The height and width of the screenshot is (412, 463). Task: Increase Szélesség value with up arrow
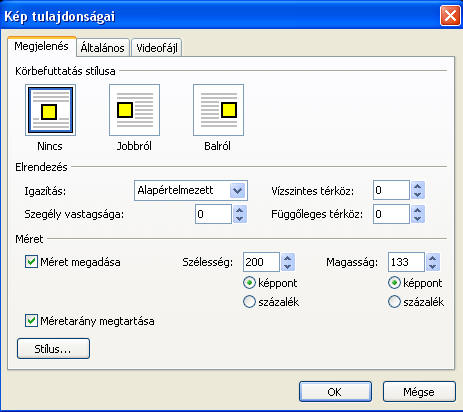tap(288, 258)
